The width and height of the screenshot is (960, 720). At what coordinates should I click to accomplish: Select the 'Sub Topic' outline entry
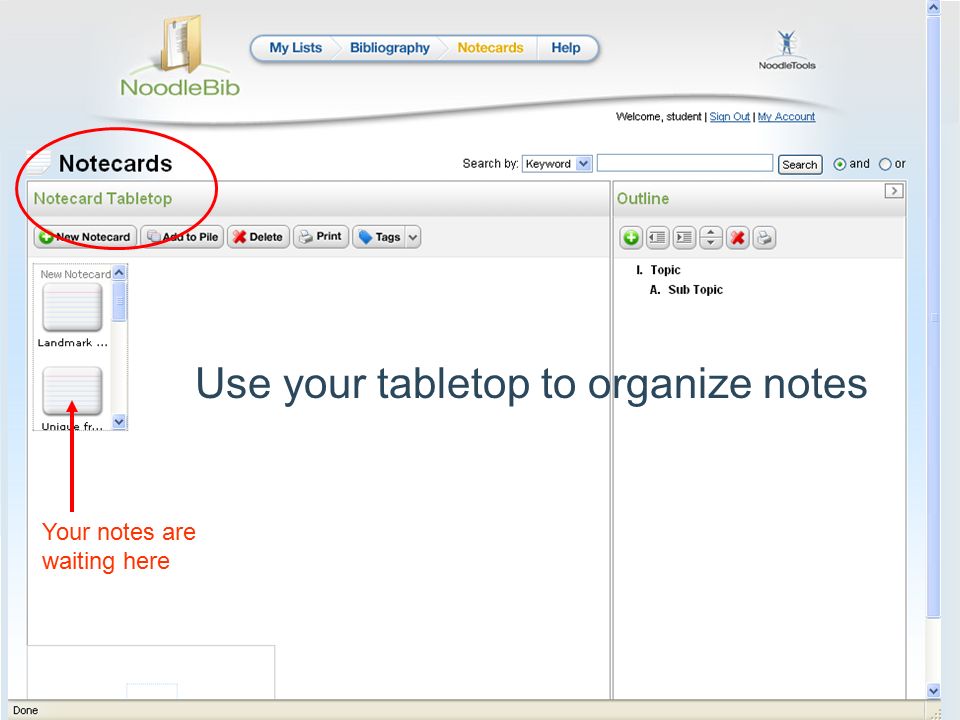[x=696, y=290]
